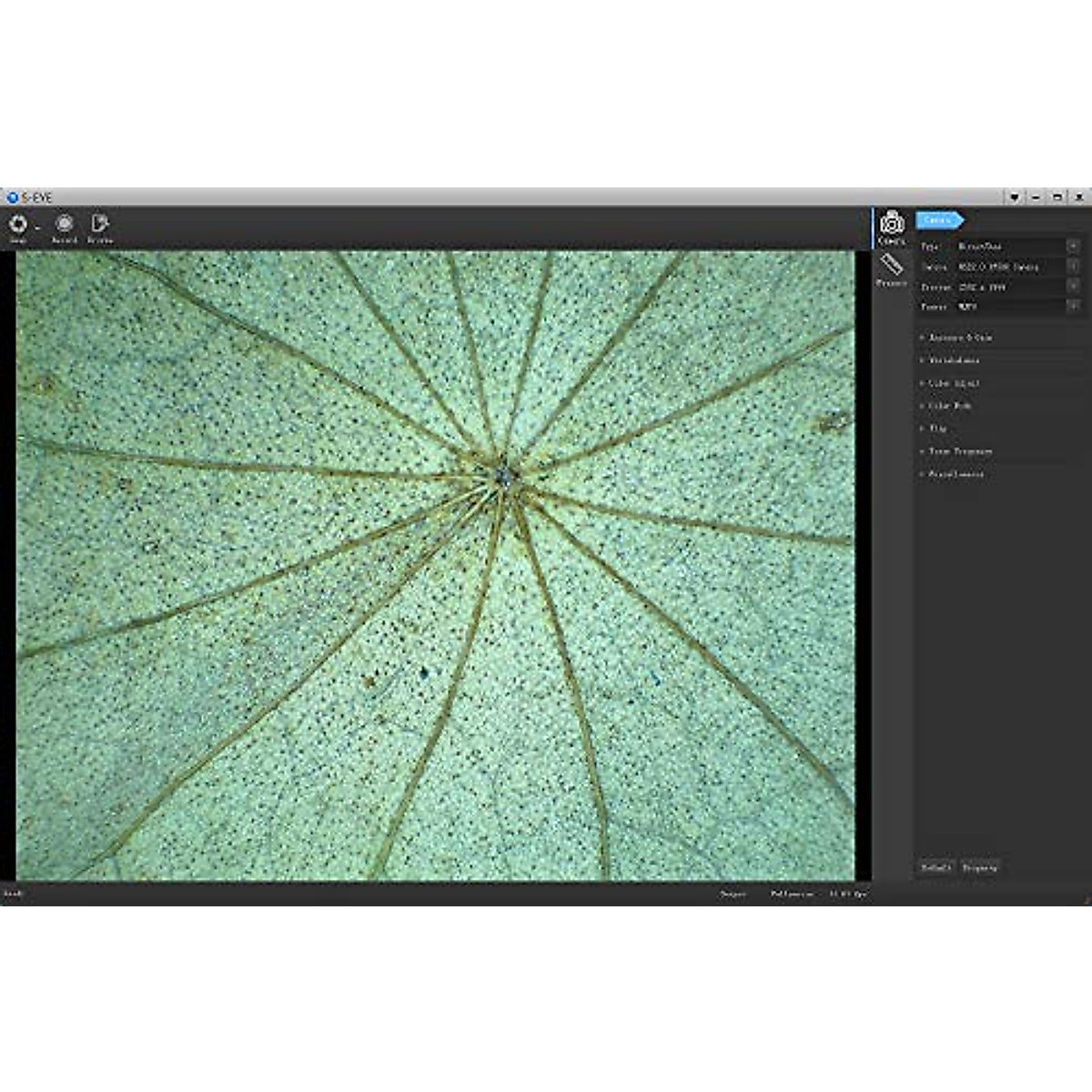Expand the Flip section

pyautogui.click(x=937, y=428)
